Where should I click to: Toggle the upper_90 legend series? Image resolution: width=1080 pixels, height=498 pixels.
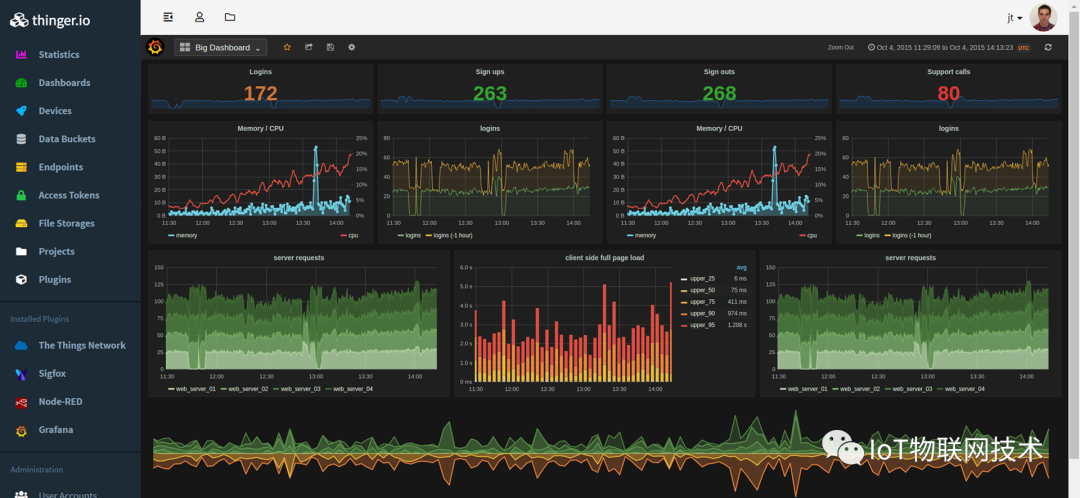pos(703,313)
